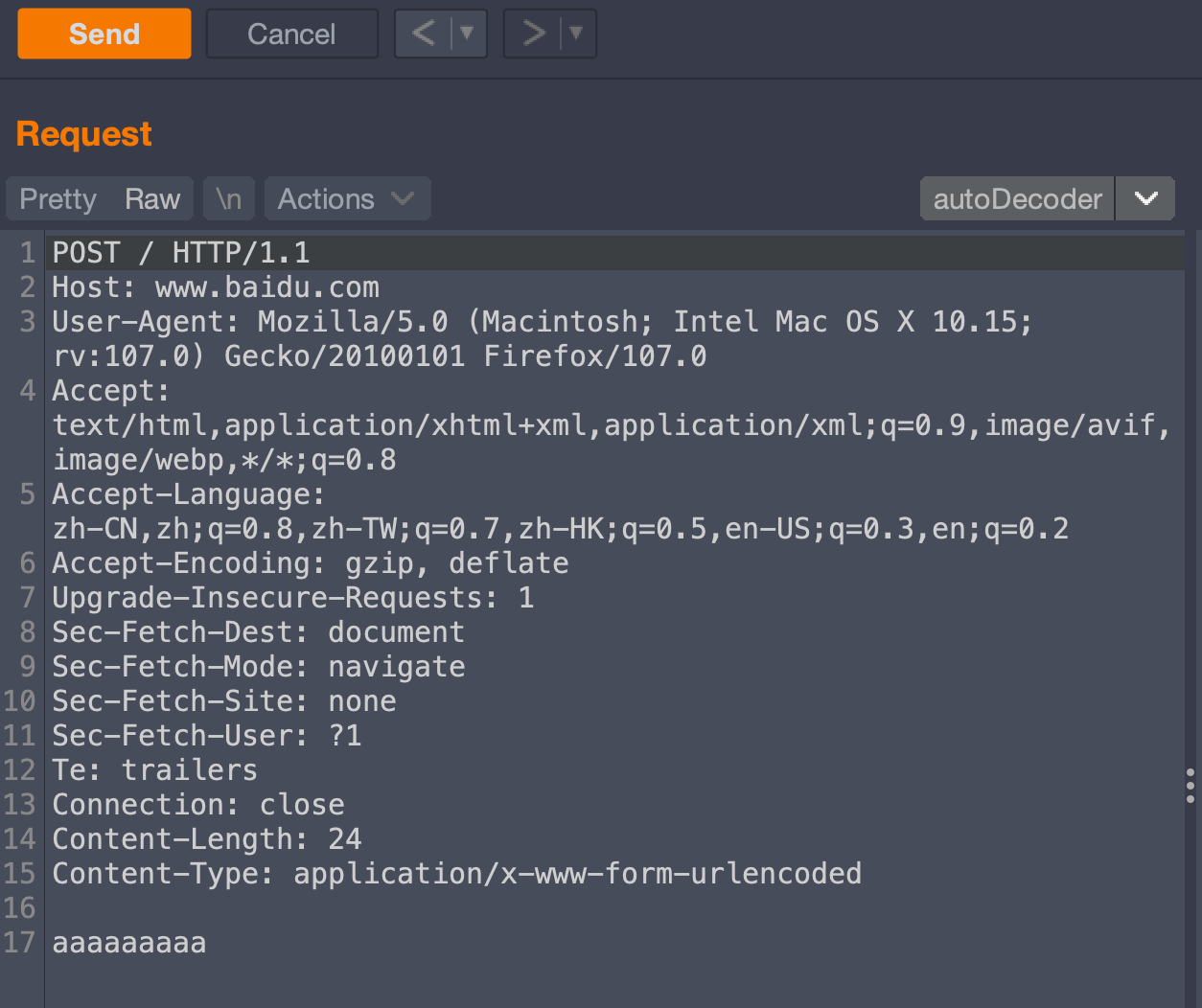Screen dimensions: 1202x1008
Task: Click the POST / HTTP/1.1 request line
Action: 181,253
